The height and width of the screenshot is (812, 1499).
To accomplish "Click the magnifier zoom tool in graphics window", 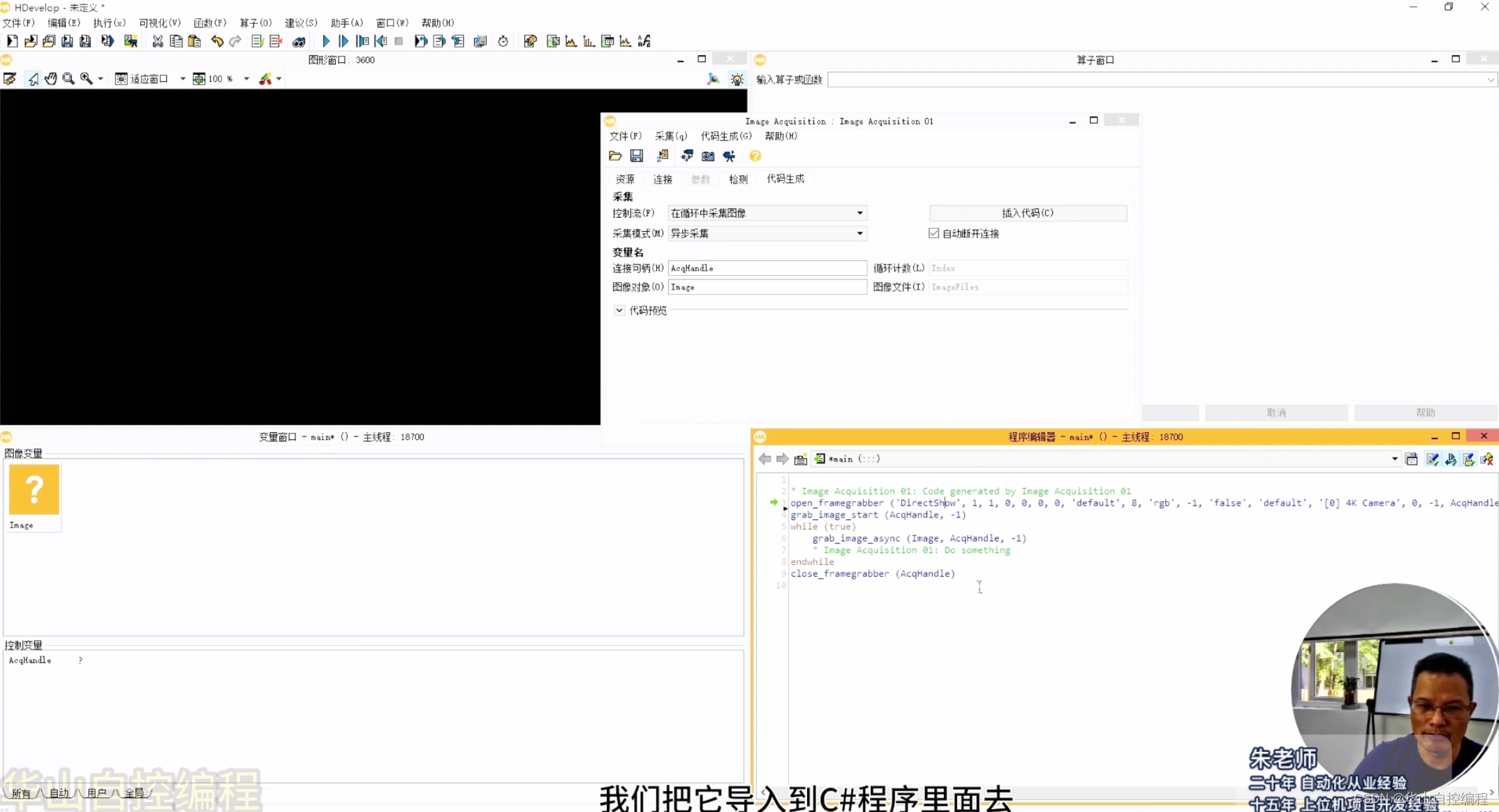I will click(68, 79).
